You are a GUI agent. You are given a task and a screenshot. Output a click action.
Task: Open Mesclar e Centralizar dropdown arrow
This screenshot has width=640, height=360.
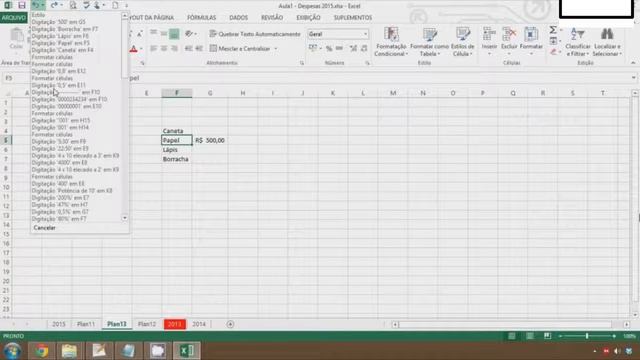pyautogui.click(x=276, y=49)
